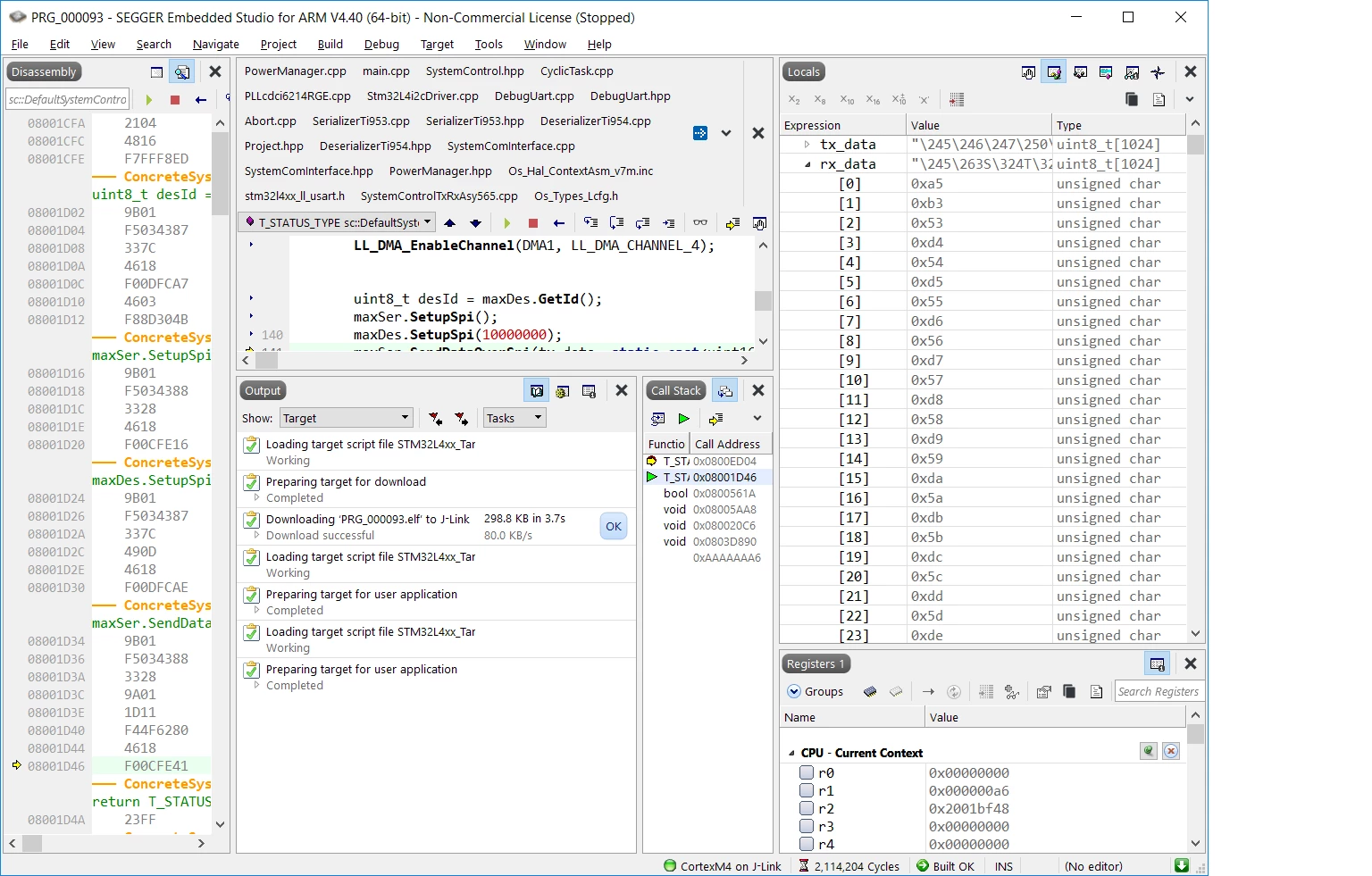Click blue down arrow in editor toolbar
The width and height of the screenshot is (1372, 876).
pyautogui.click(x=476, y=223)
